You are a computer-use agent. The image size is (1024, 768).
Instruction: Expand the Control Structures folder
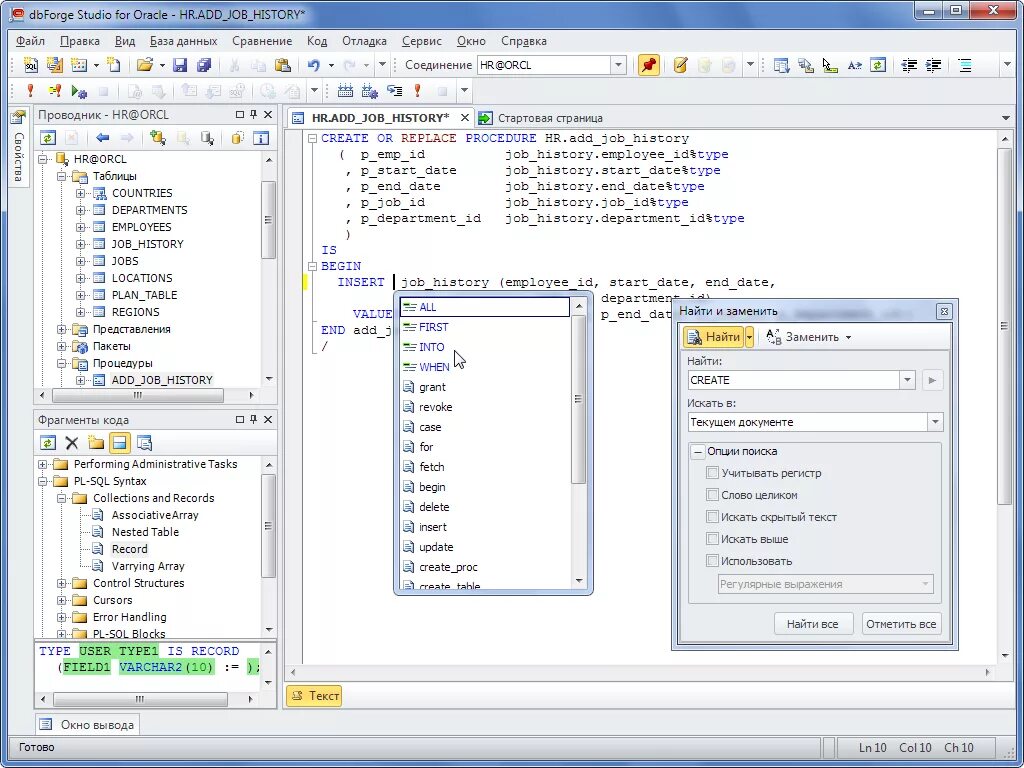point(61,583)
